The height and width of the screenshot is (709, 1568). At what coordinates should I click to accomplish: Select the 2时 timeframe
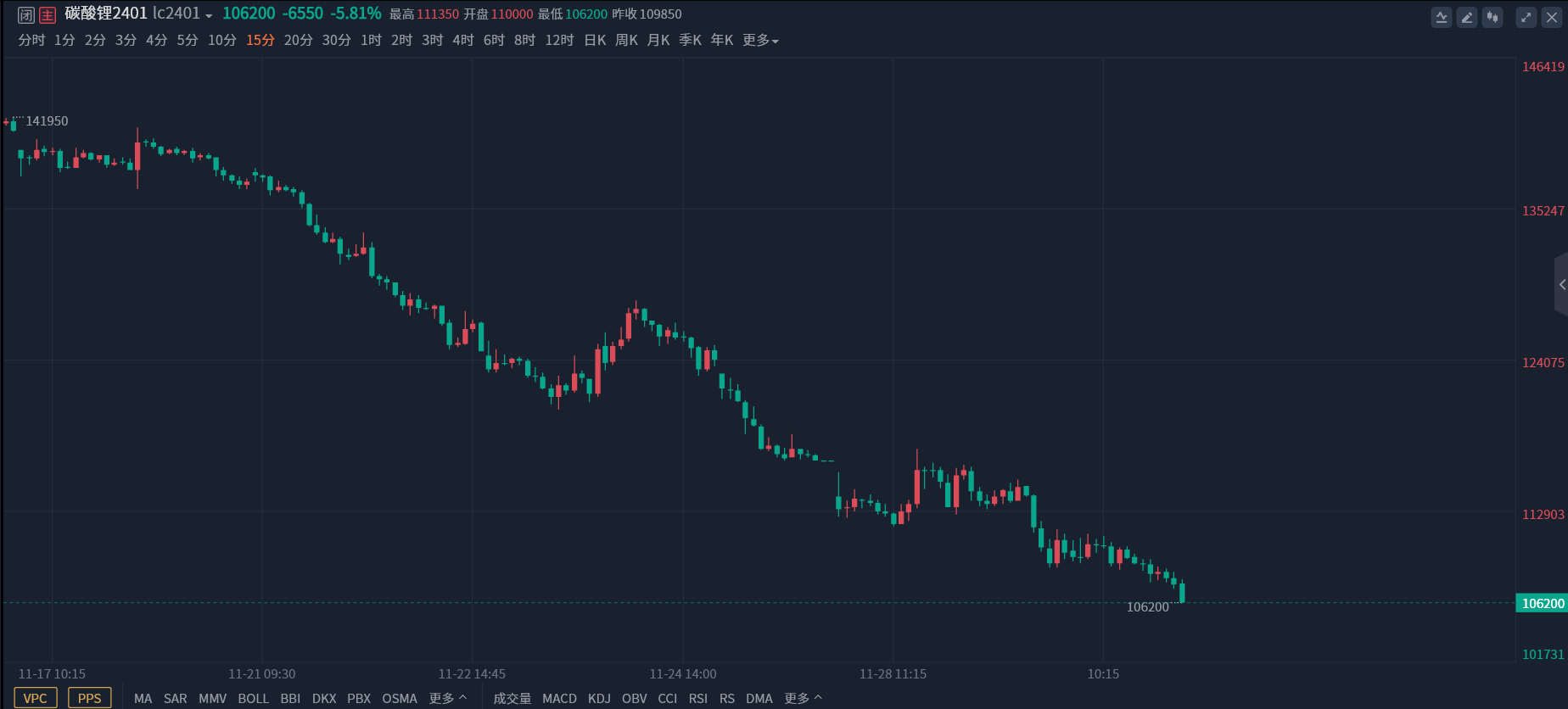401,40
